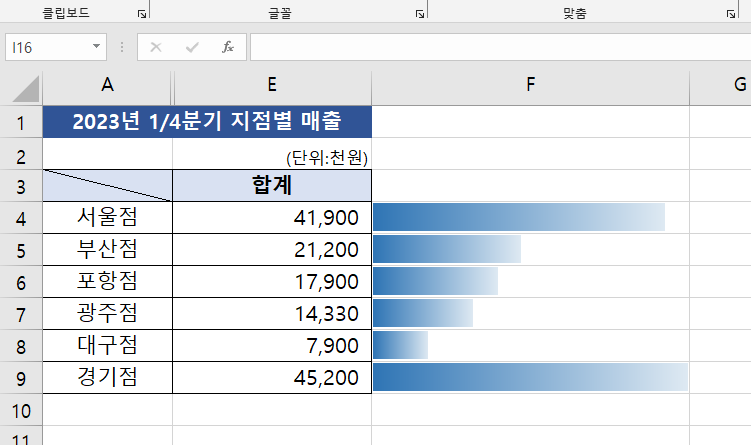The image size is (751, 445).
Task: Select row 9 header
Action: coord(21,378)
